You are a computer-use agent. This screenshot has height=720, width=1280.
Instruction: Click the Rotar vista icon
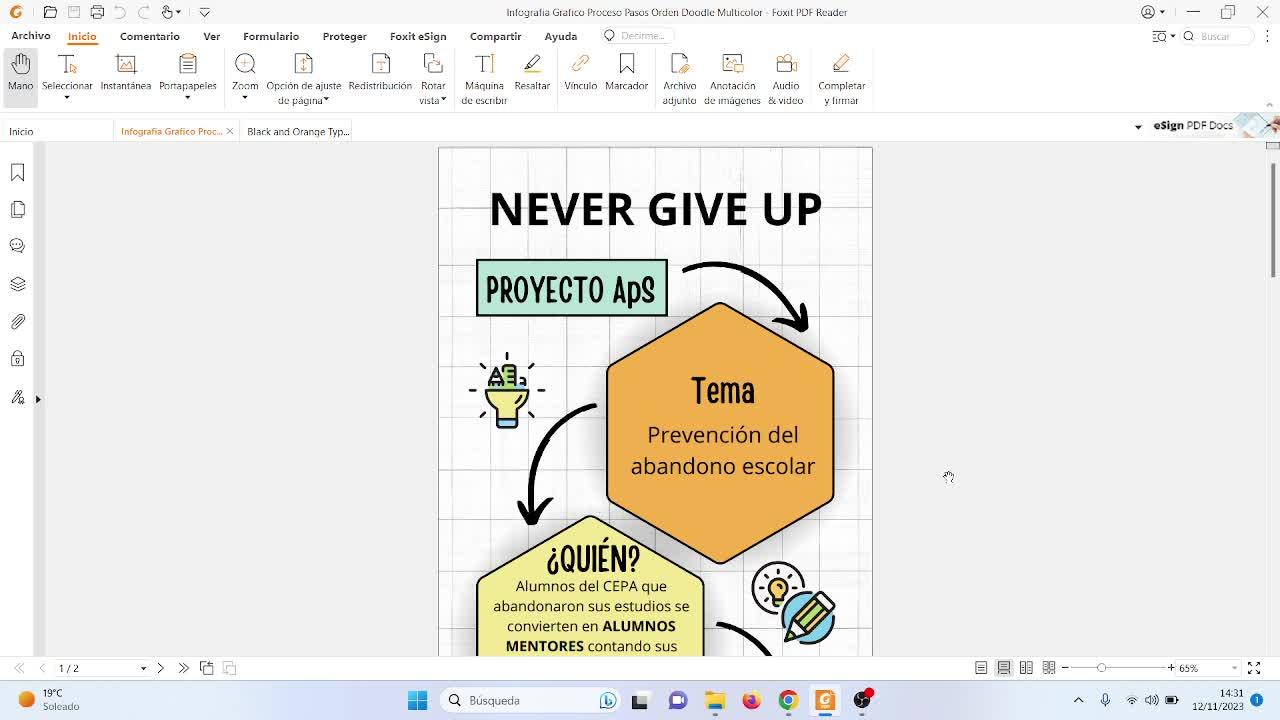(433, 64)
